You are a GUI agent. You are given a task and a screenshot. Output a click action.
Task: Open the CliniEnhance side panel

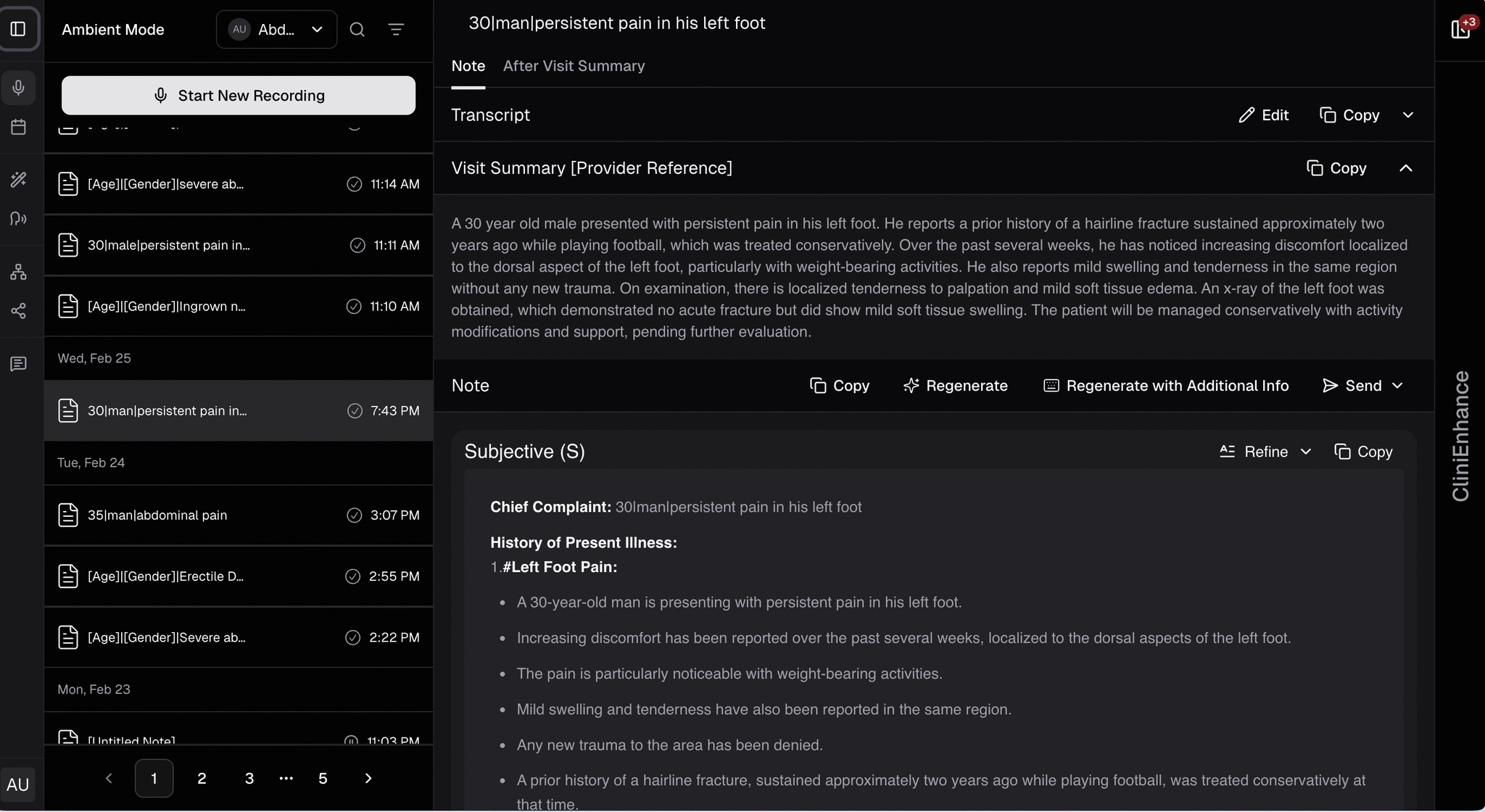1460,436
